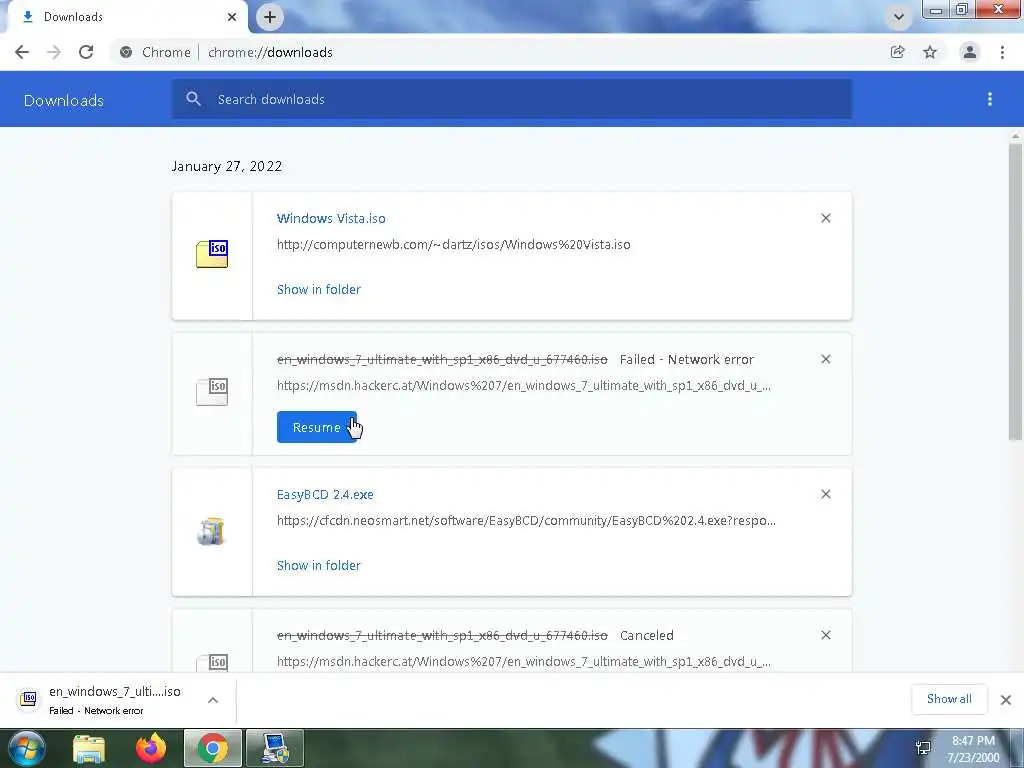
Task: Click the Canceled status text
Action: (x=647, y=635)
